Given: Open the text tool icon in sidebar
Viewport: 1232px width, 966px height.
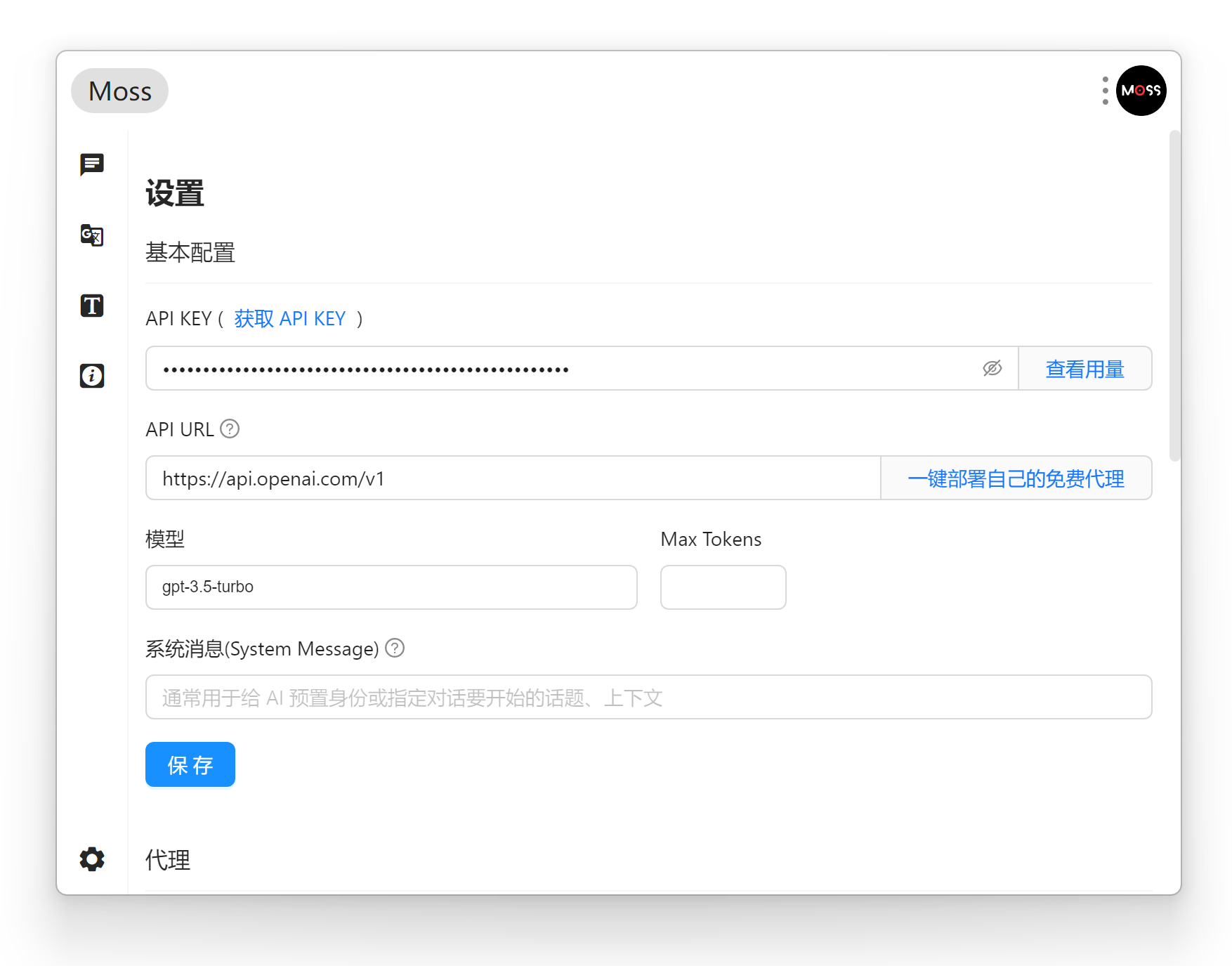Looking at the screenshot, I should (x=92, y=306).
